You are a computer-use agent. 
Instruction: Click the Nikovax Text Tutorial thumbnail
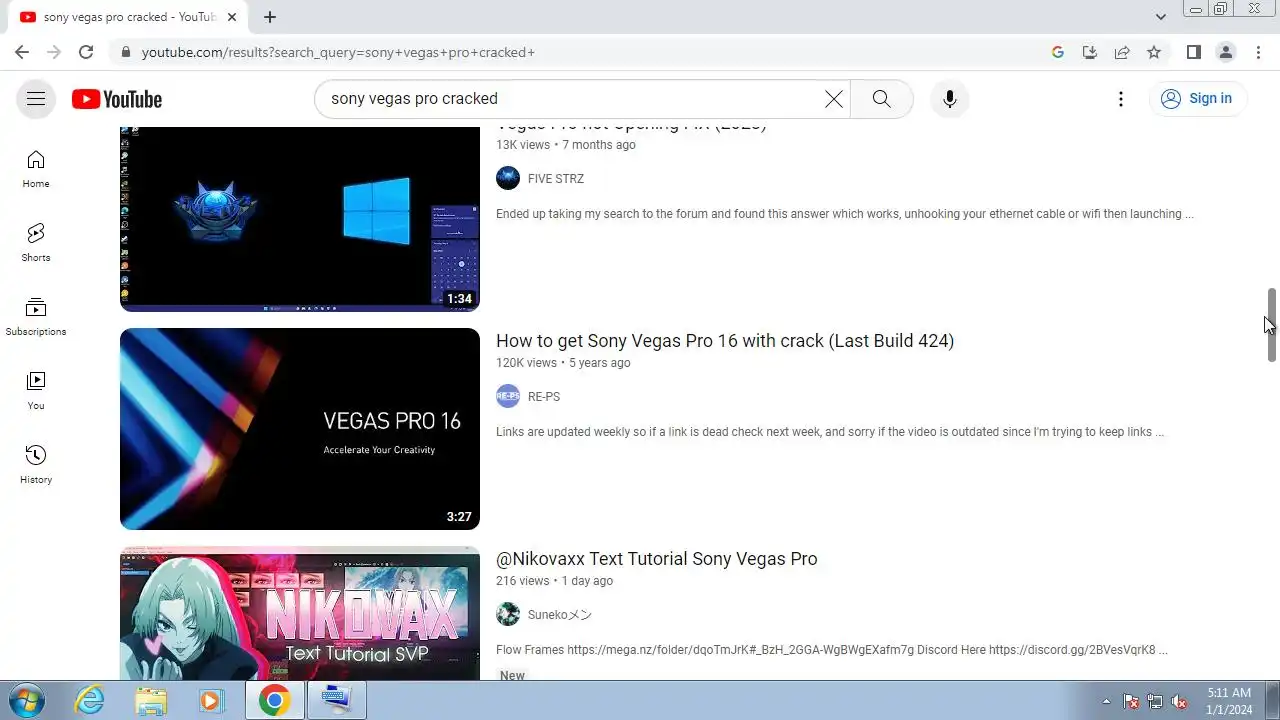(x=300, y=613)
